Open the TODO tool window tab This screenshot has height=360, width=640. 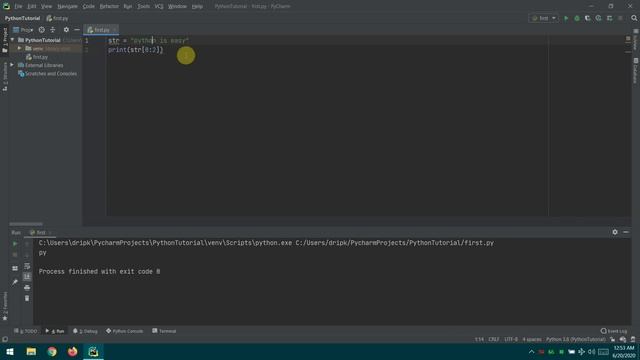(26, 331)
